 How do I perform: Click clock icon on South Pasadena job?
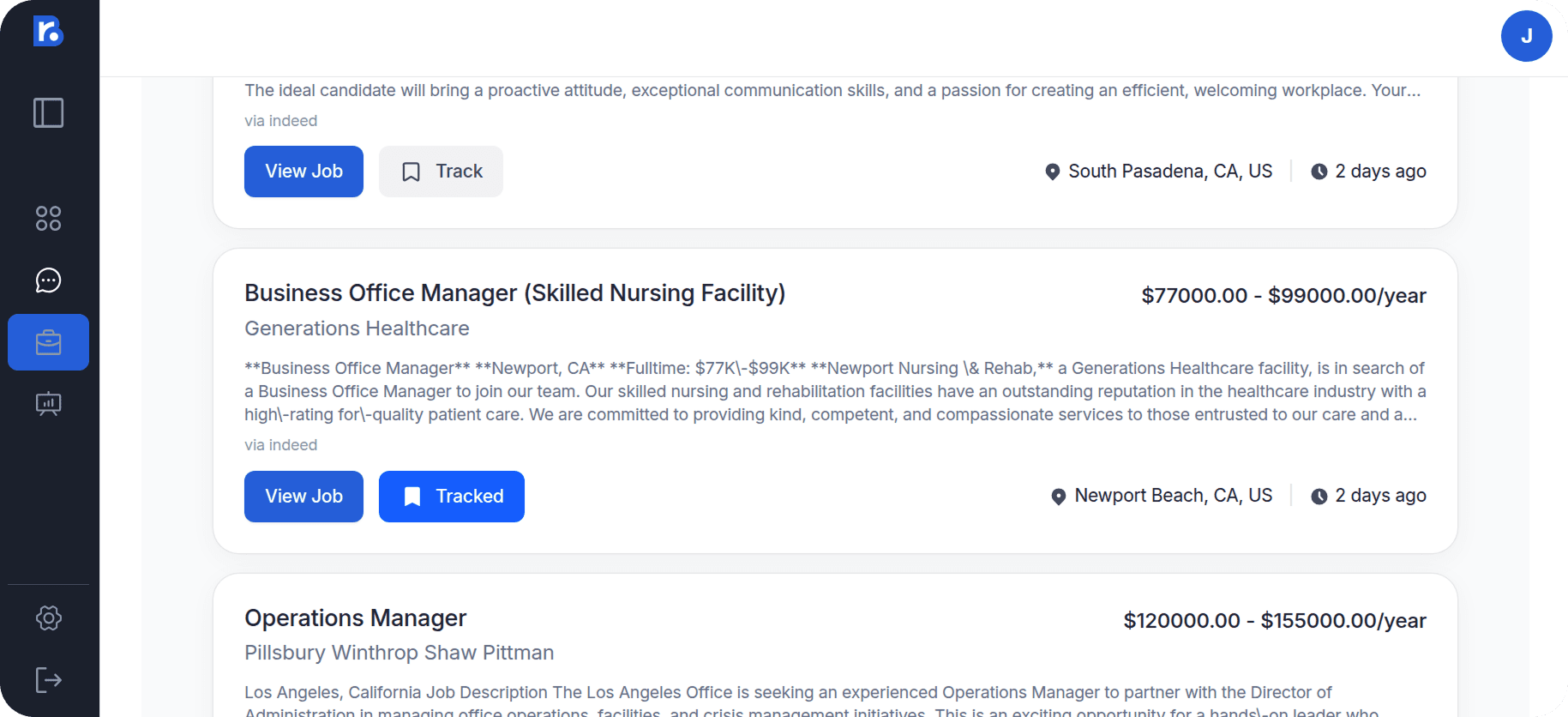pyautogui.click(x=1319, y=172)
